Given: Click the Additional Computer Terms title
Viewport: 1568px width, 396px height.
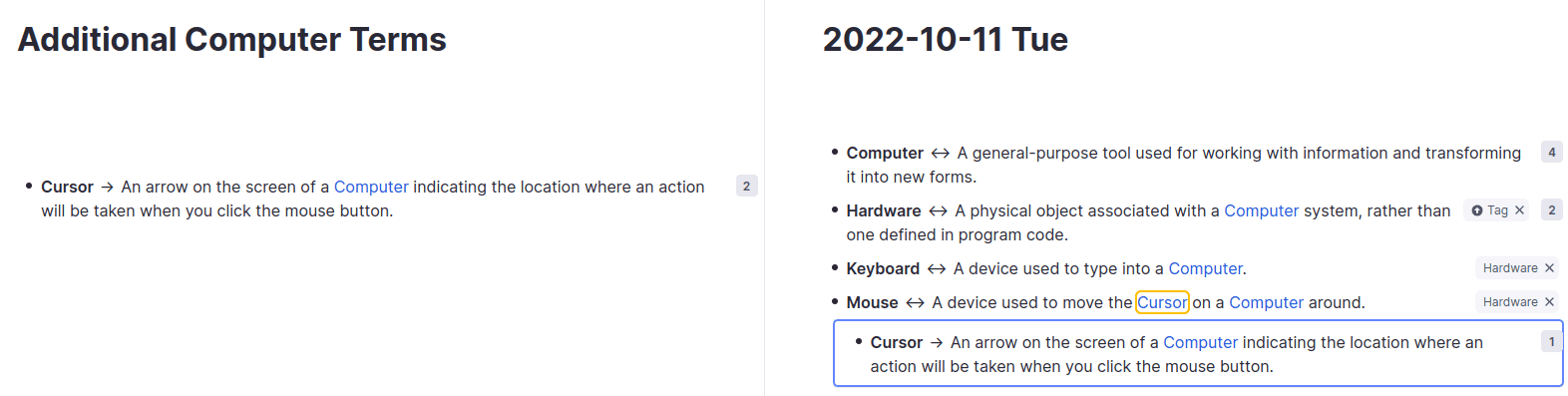Looking at the screenshot, I should click(232, 40).
